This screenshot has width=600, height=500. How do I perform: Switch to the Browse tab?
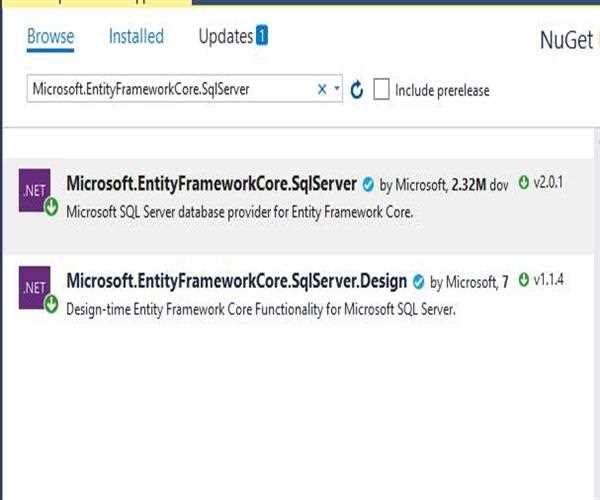coord(50,37)
